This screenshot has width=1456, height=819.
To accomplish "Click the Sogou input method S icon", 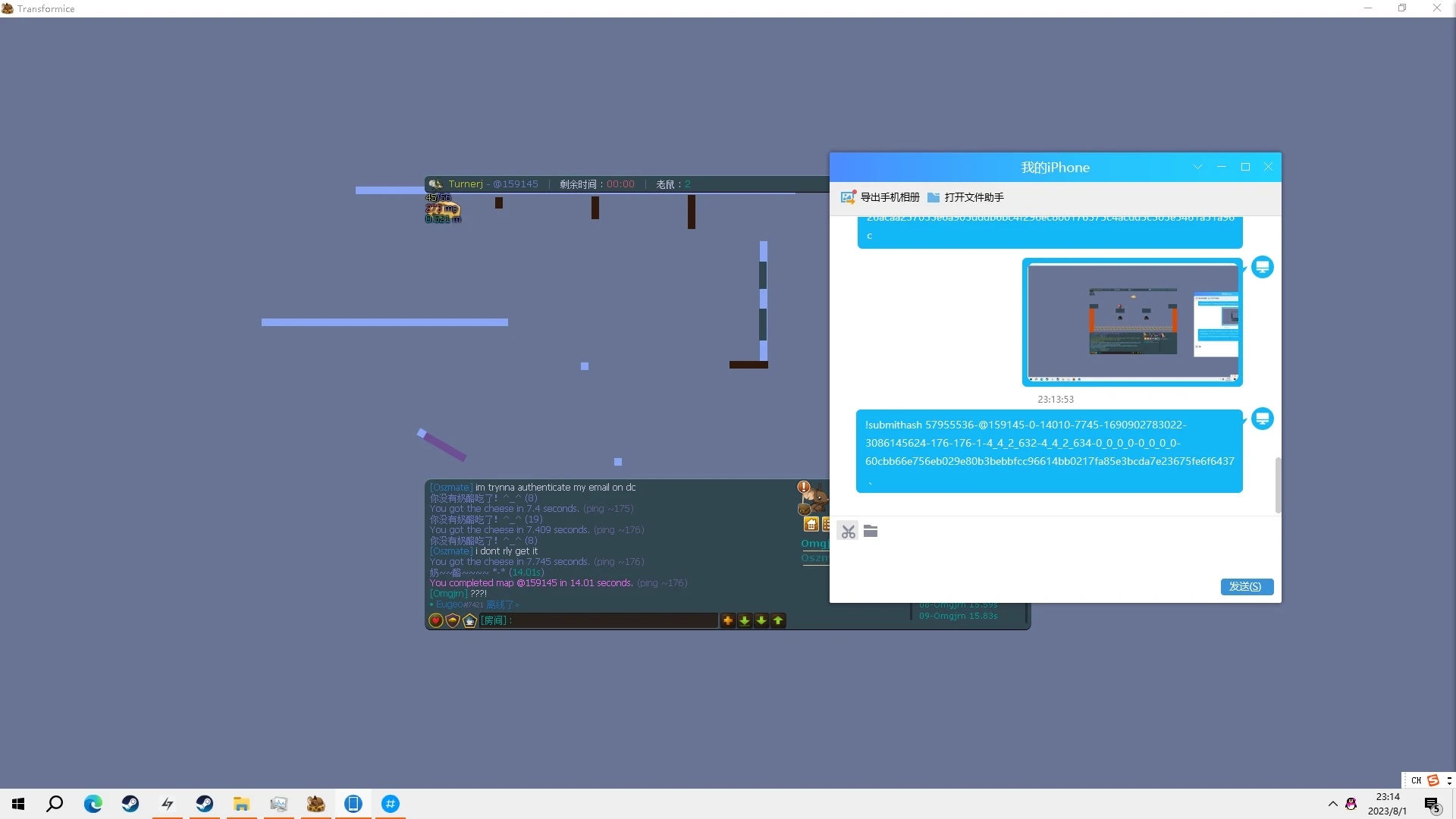I will tap(1433, 780).
